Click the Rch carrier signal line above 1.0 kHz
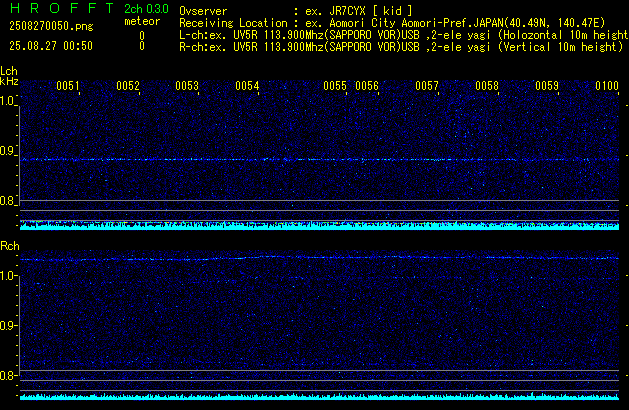 [x=319, y=258]
